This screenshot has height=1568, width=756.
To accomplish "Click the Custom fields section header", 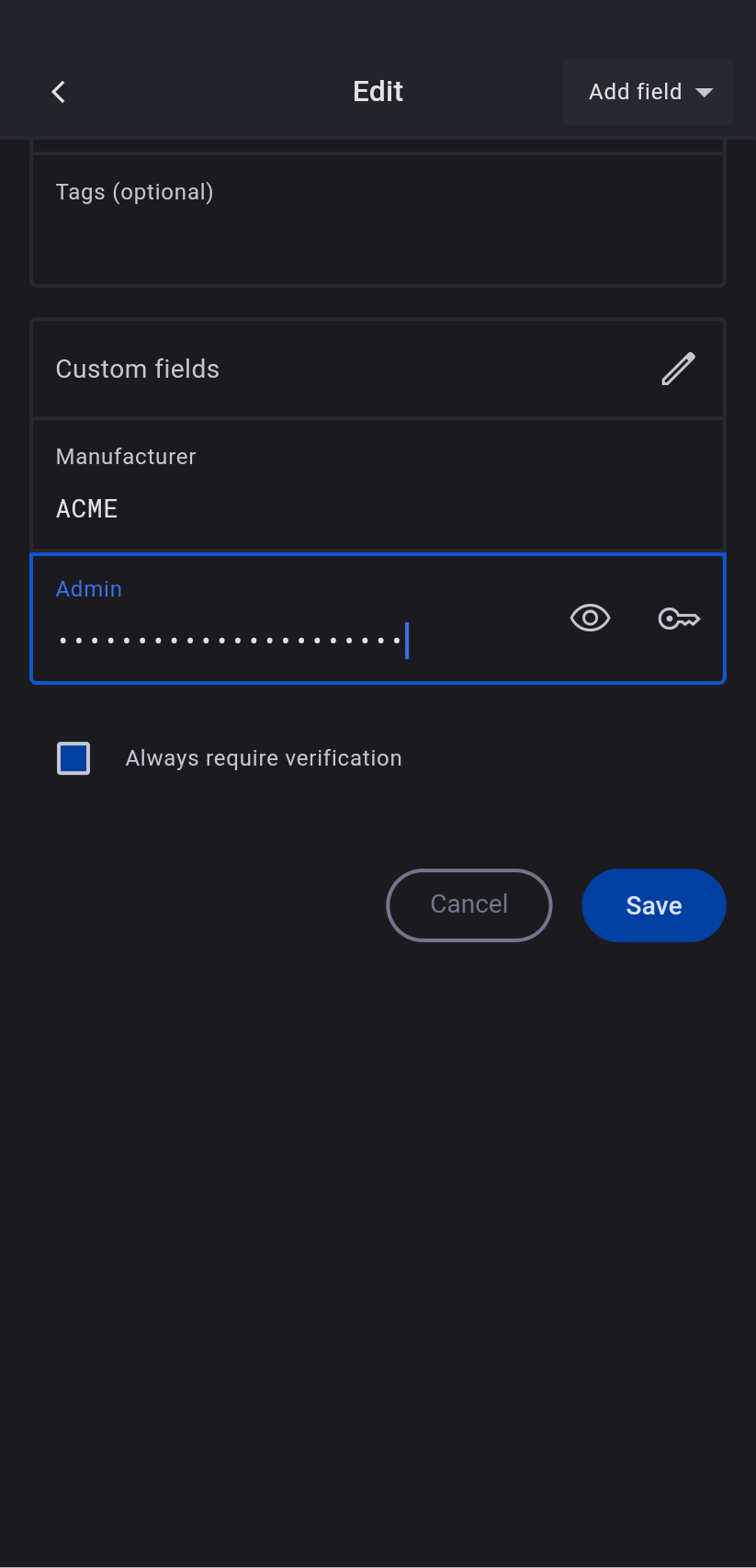I will point(138,369).
